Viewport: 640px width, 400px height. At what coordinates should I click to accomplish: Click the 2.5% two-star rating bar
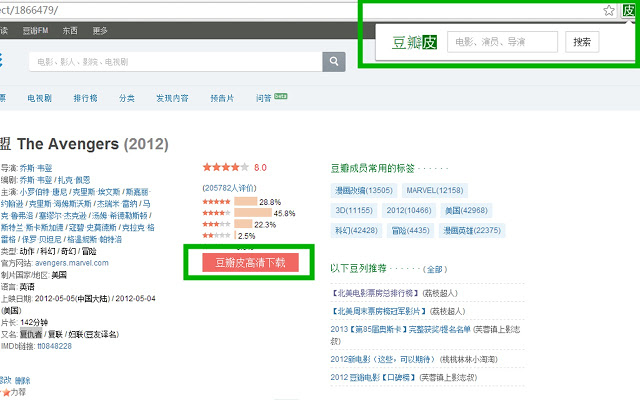pos(235,235)
